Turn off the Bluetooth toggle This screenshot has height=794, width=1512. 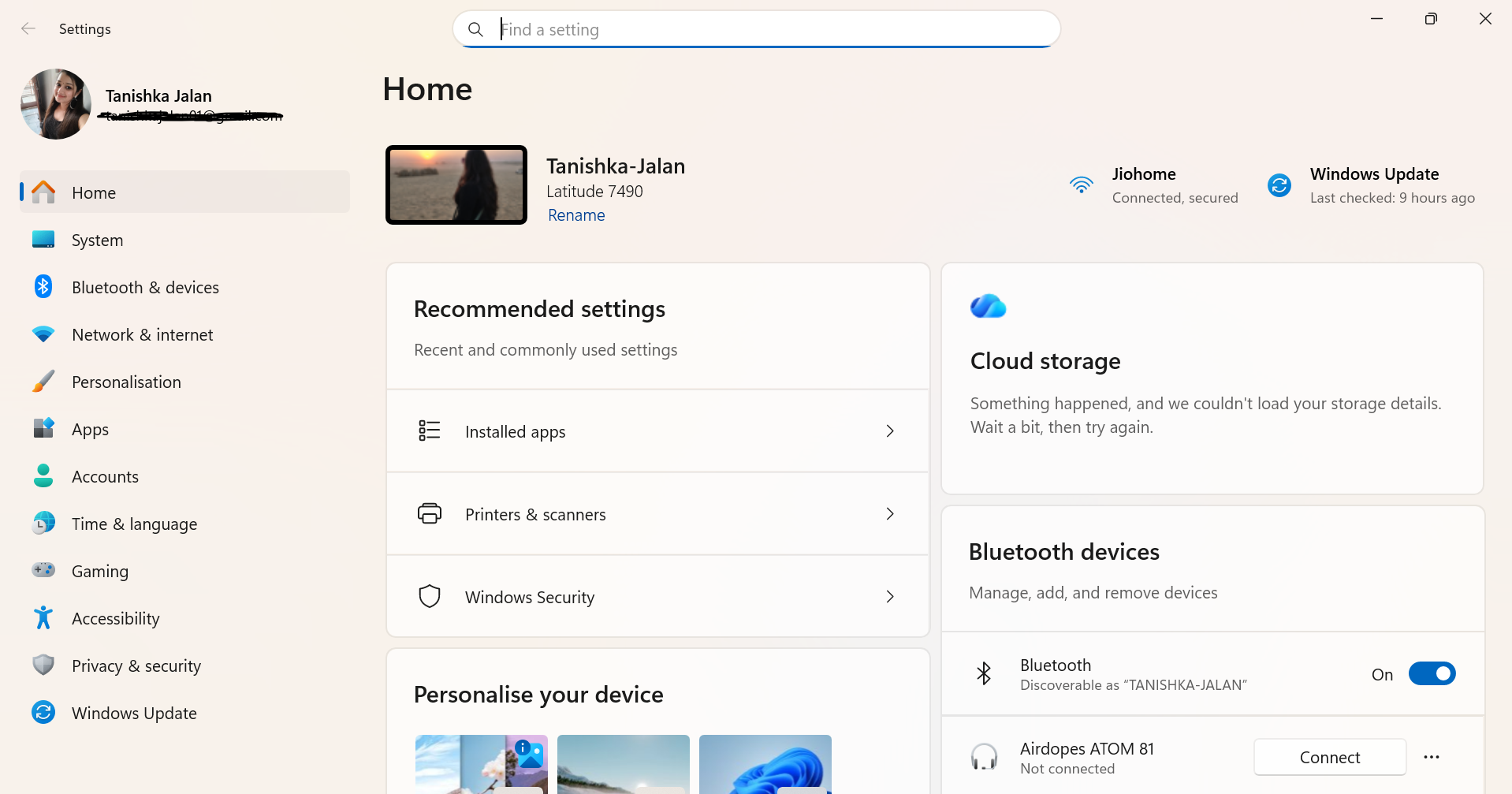[1432, 673]
